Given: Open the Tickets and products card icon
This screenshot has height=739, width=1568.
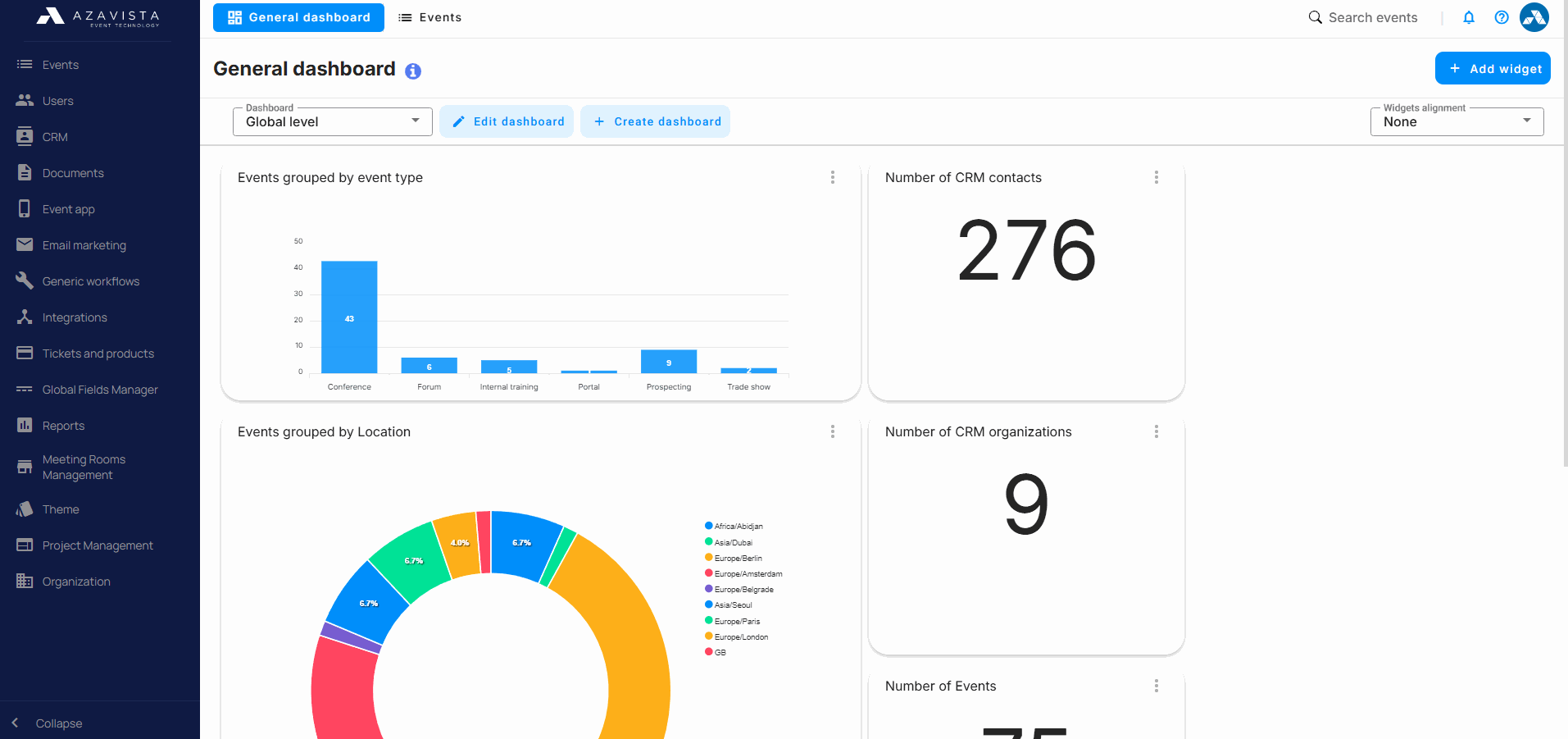Looking at the screenshot, I should (x=25, y=353).
